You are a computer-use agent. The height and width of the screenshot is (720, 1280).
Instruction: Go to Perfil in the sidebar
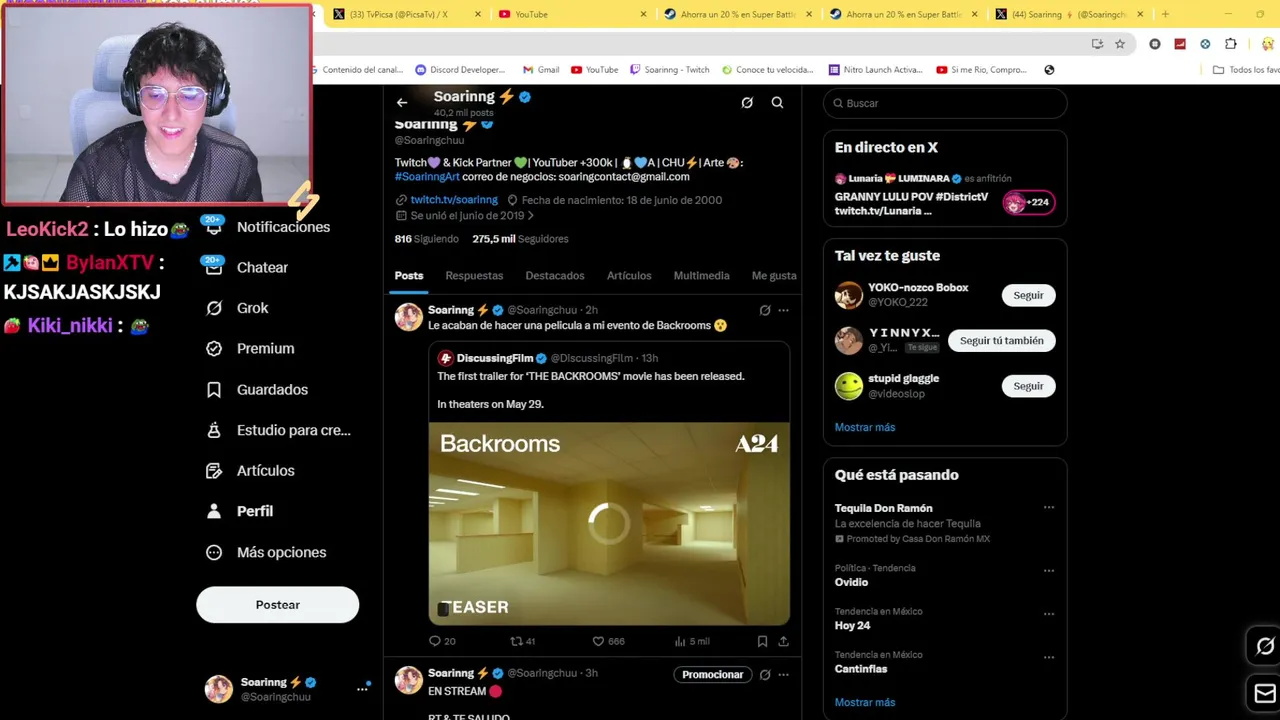tap(239, 511)
